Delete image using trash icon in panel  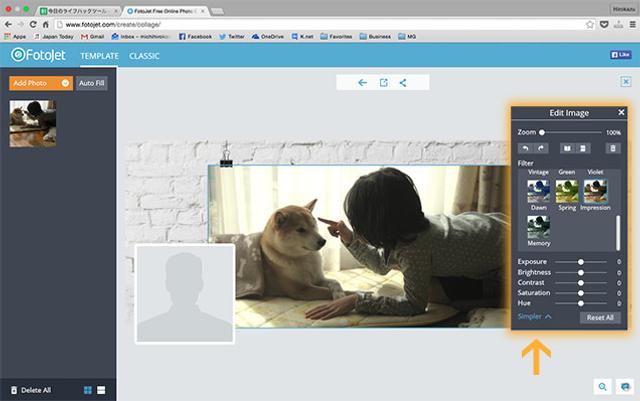614,148
